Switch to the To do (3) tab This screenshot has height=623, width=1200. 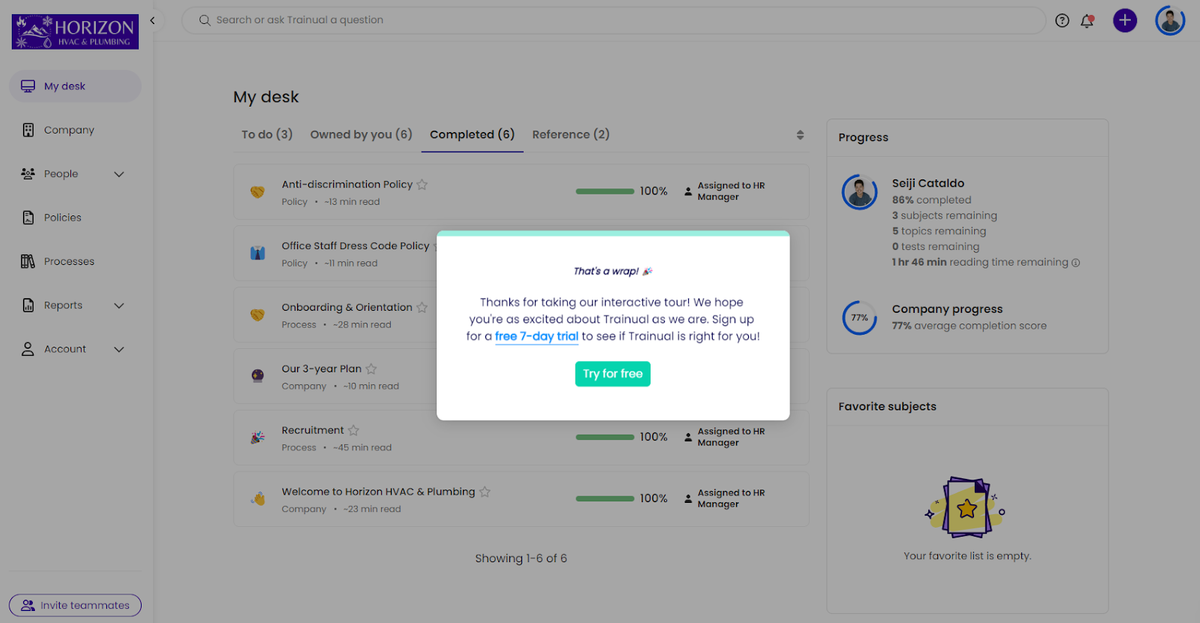[267, 134]
